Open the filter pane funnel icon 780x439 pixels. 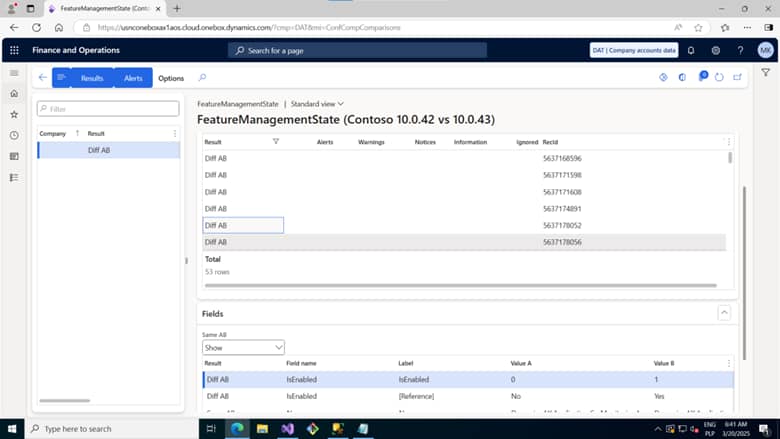766,73
